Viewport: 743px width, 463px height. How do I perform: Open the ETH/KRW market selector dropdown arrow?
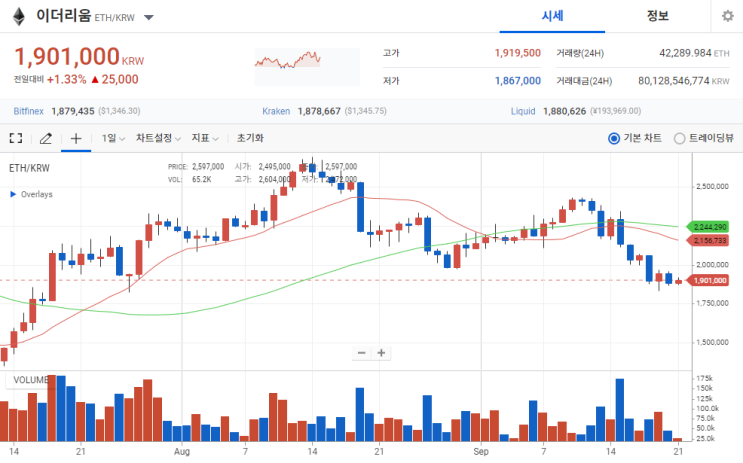coord(149,18)
